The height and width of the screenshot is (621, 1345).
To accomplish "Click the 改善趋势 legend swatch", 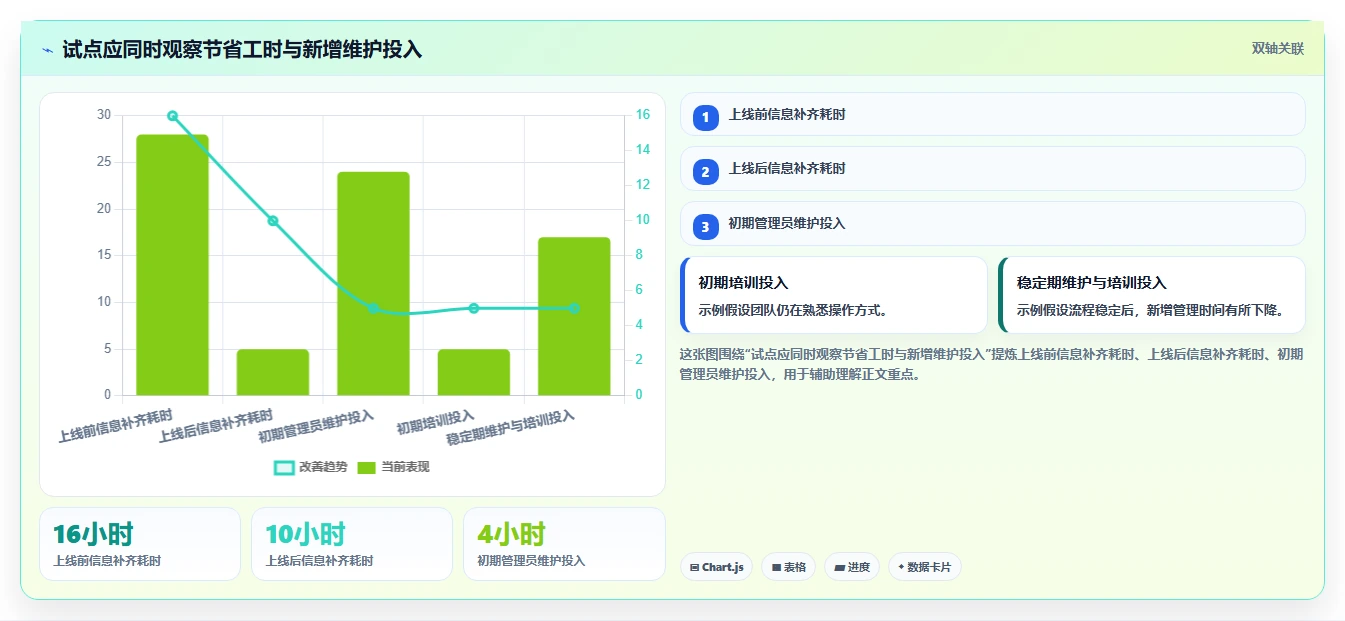I will pos(284,467).
